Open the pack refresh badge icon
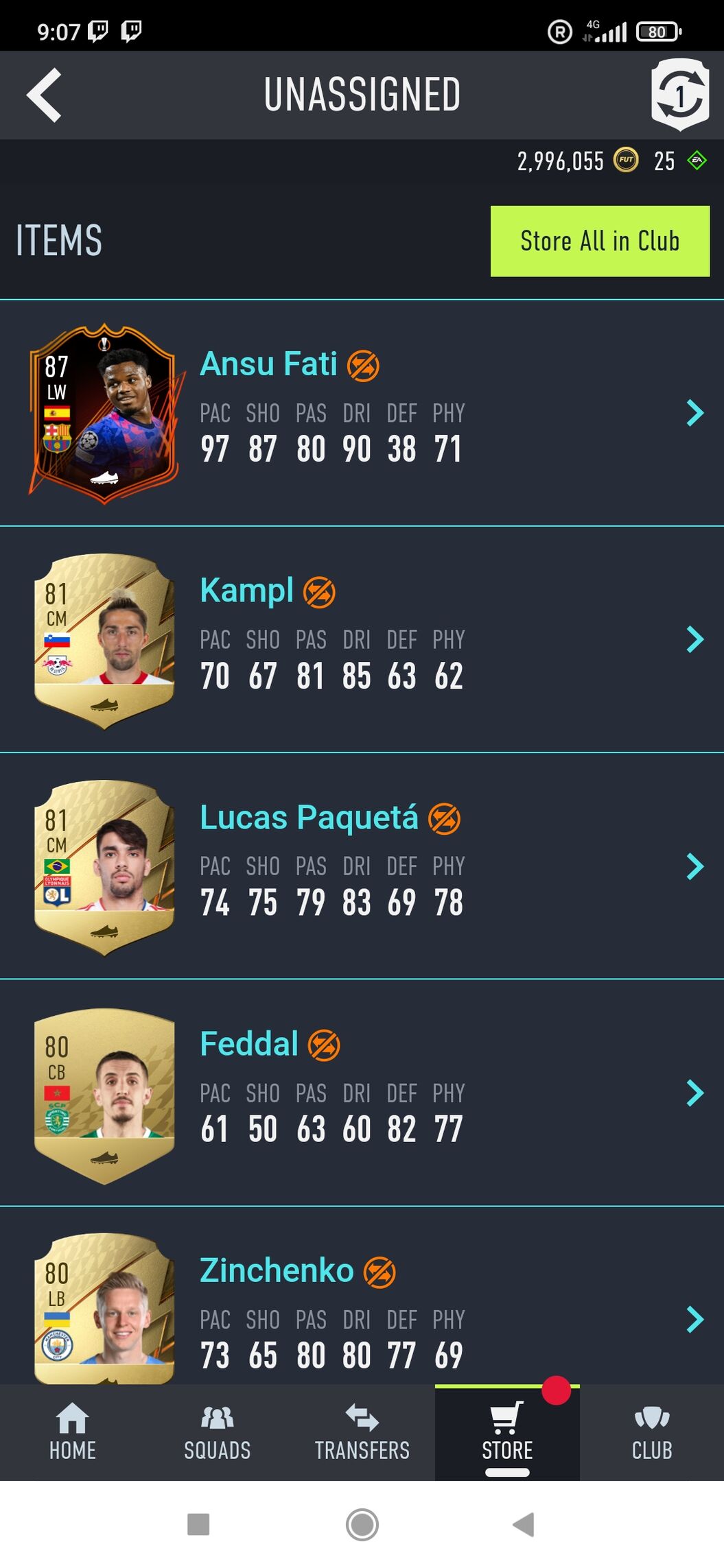Viewport: 724px width, 1568px height. (x=679, y=95)
